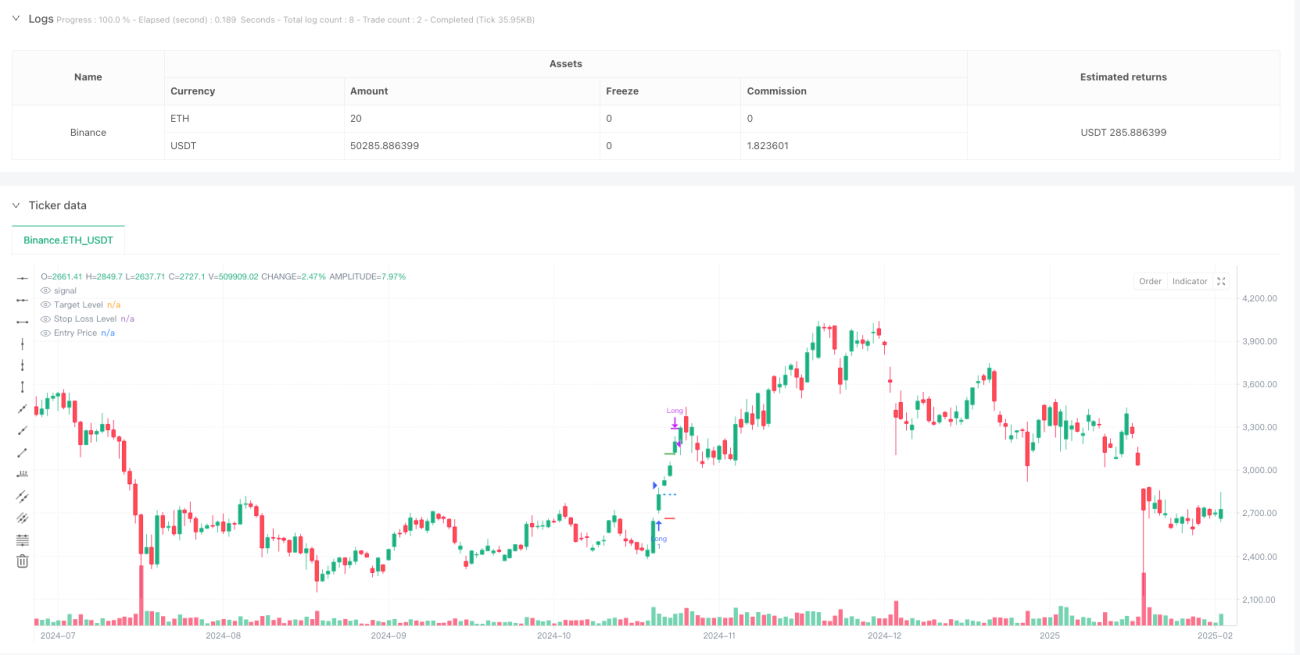Collapse the Ticker data section

(16, 205)
